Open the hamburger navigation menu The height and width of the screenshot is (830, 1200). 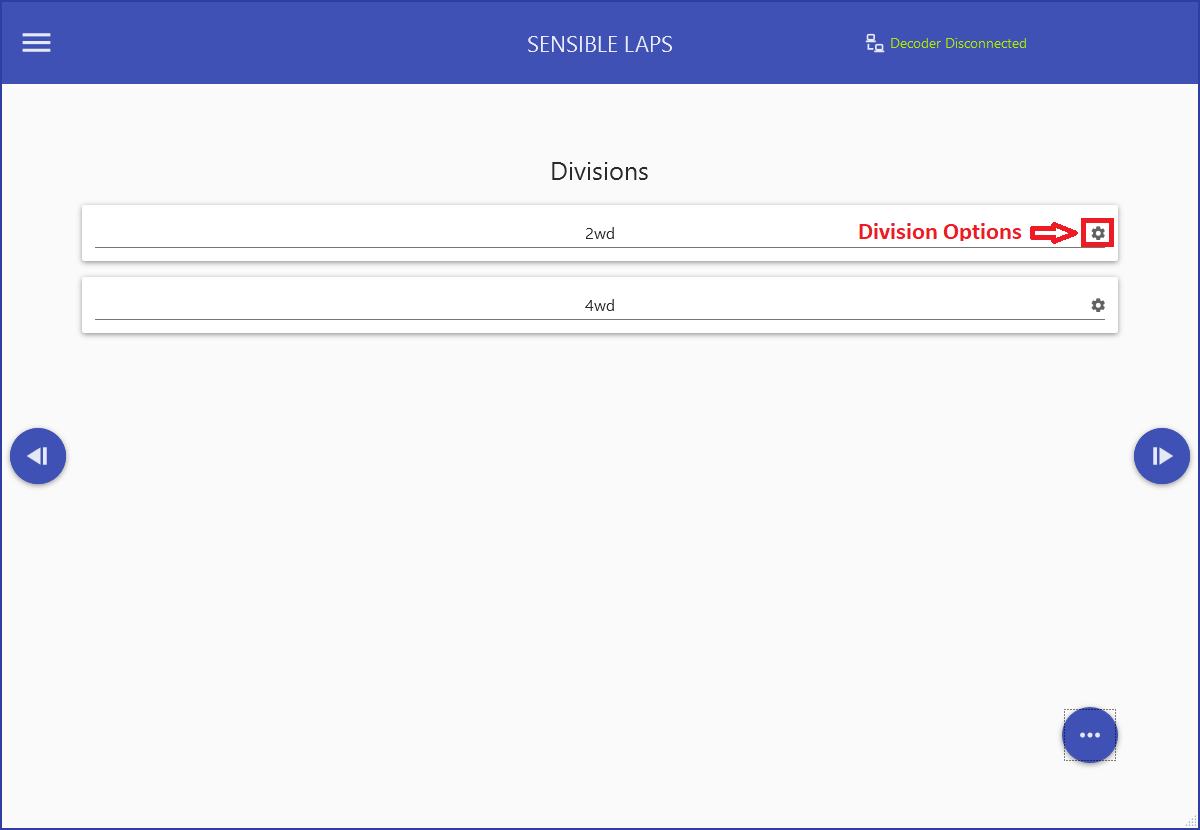click(37, 43)
